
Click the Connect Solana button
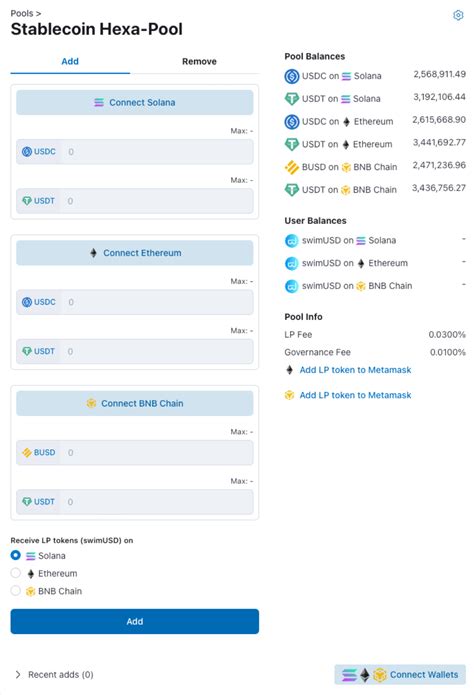[x=135, y=102]
